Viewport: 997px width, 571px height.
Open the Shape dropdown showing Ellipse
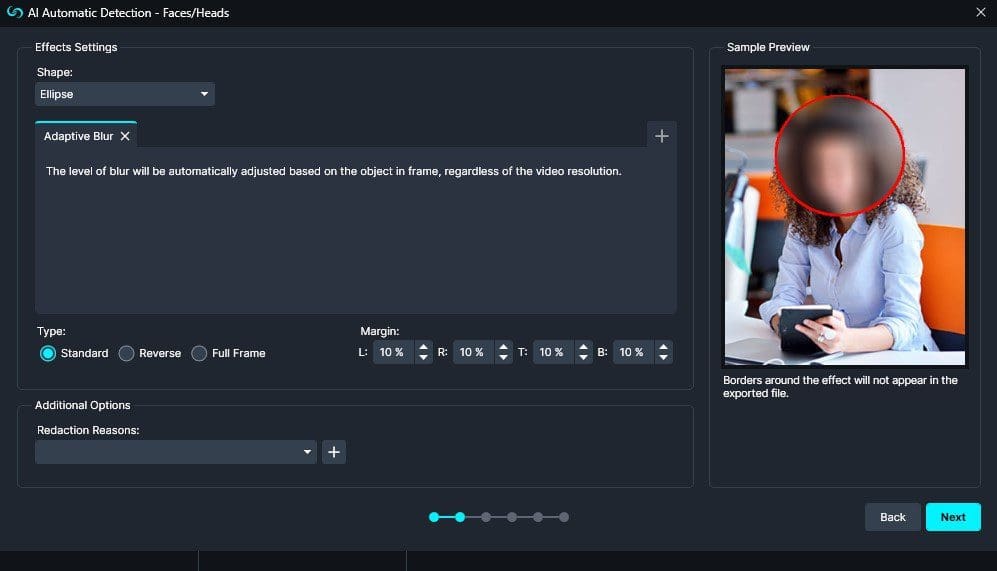(125, 94)
